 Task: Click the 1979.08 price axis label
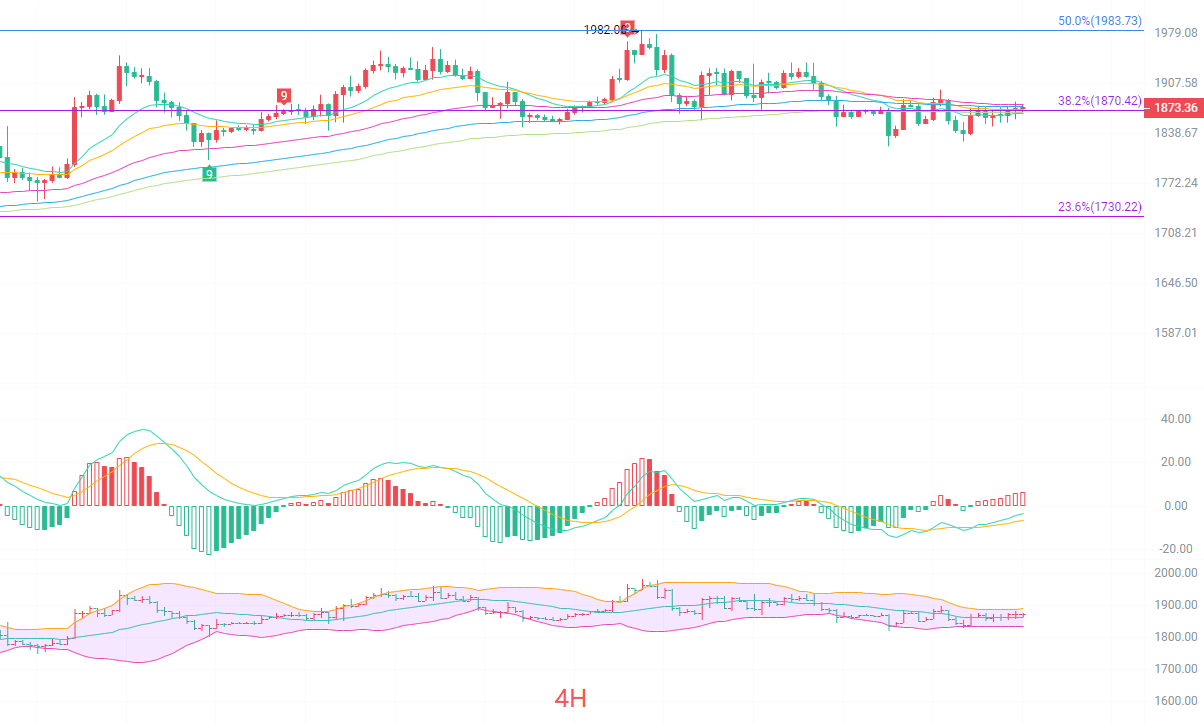click(x=1175, y=33)
